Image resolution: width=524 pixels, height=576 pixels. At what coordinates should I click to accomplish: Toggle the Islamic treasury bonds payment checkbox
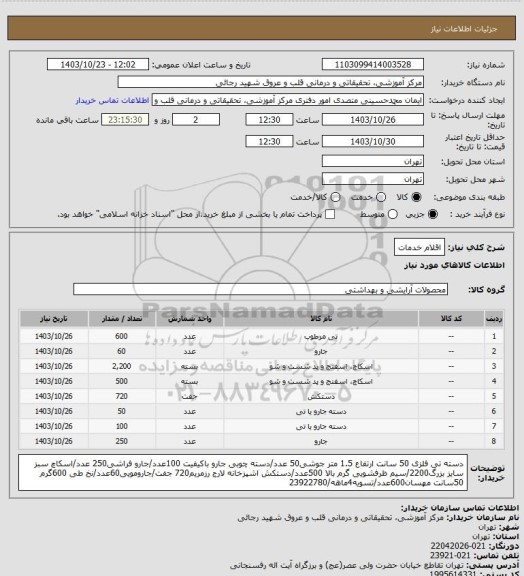coord(330,214)
